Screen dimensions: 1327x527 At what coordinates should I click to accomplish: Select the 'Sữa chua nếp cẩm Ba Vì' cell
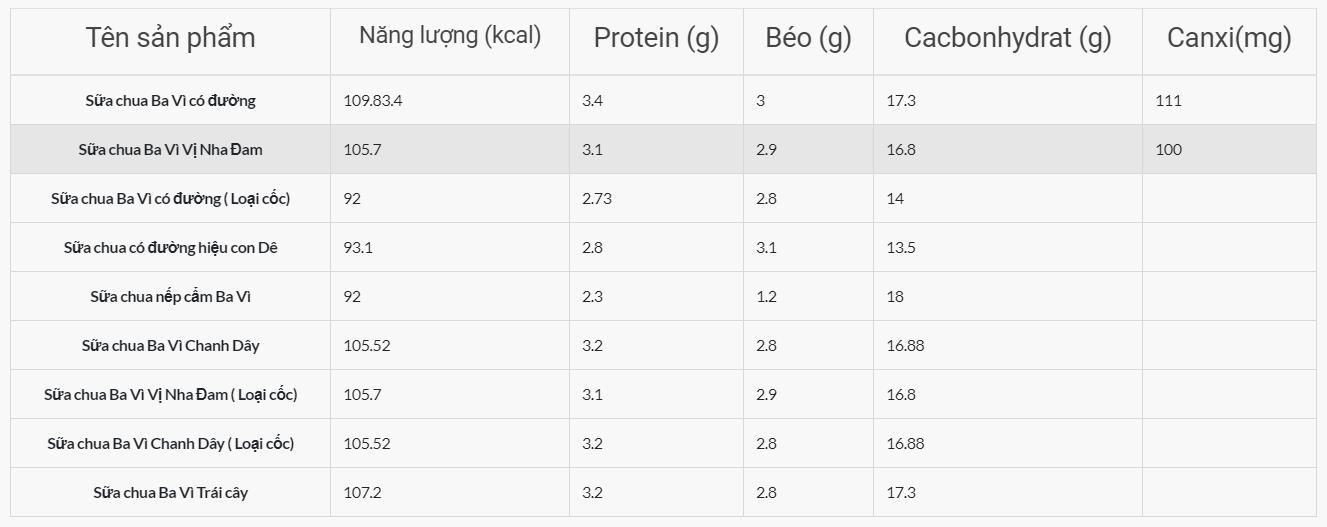point(170,296)
